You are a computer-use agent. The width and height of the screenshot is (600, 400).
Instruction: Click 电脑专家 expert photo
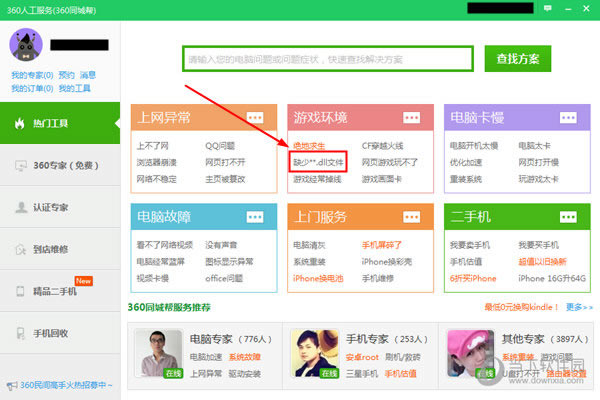point(159,354)
